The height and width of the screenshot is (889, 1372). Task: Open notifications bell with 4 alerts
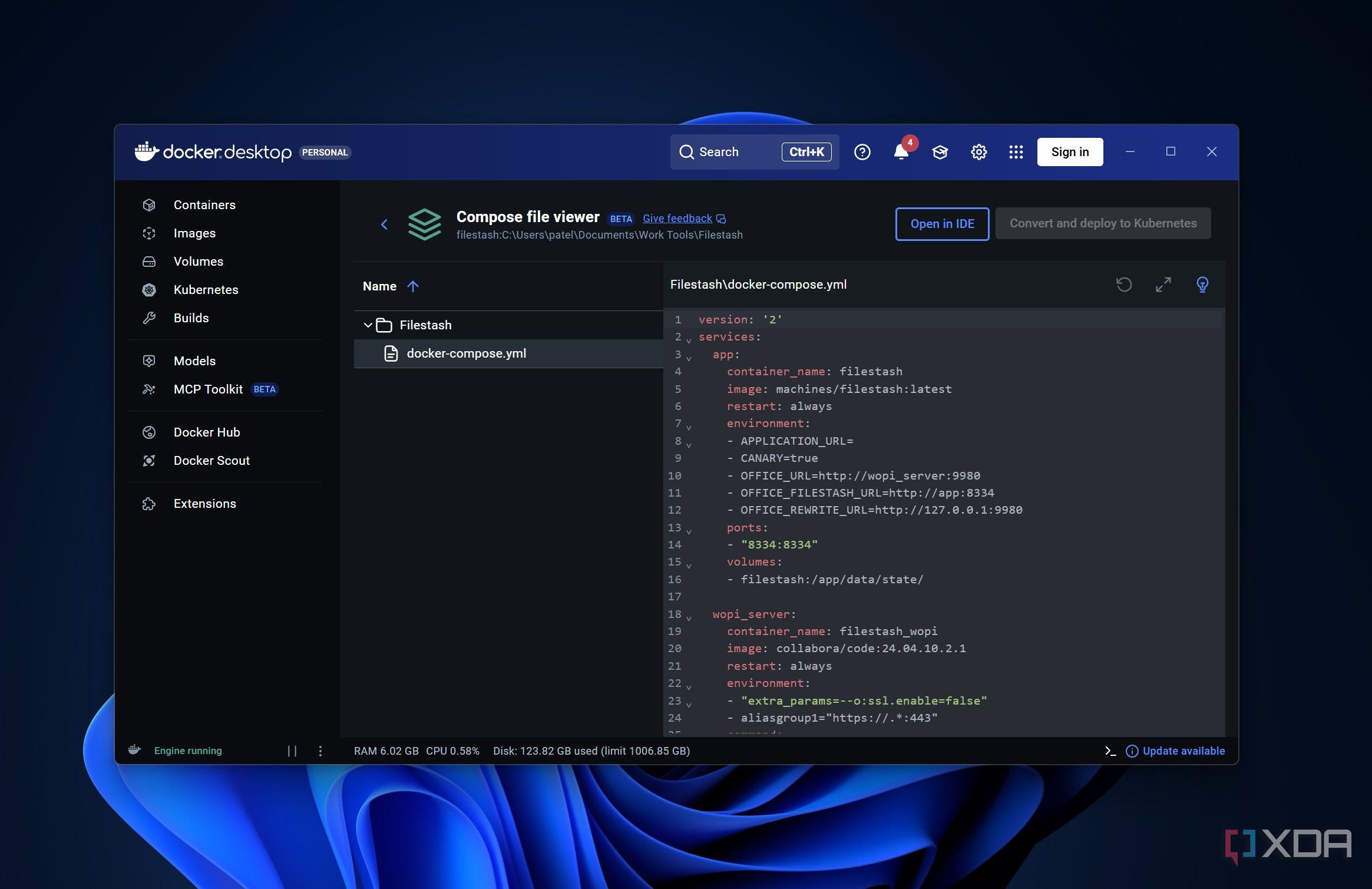[x=901, y=152]
